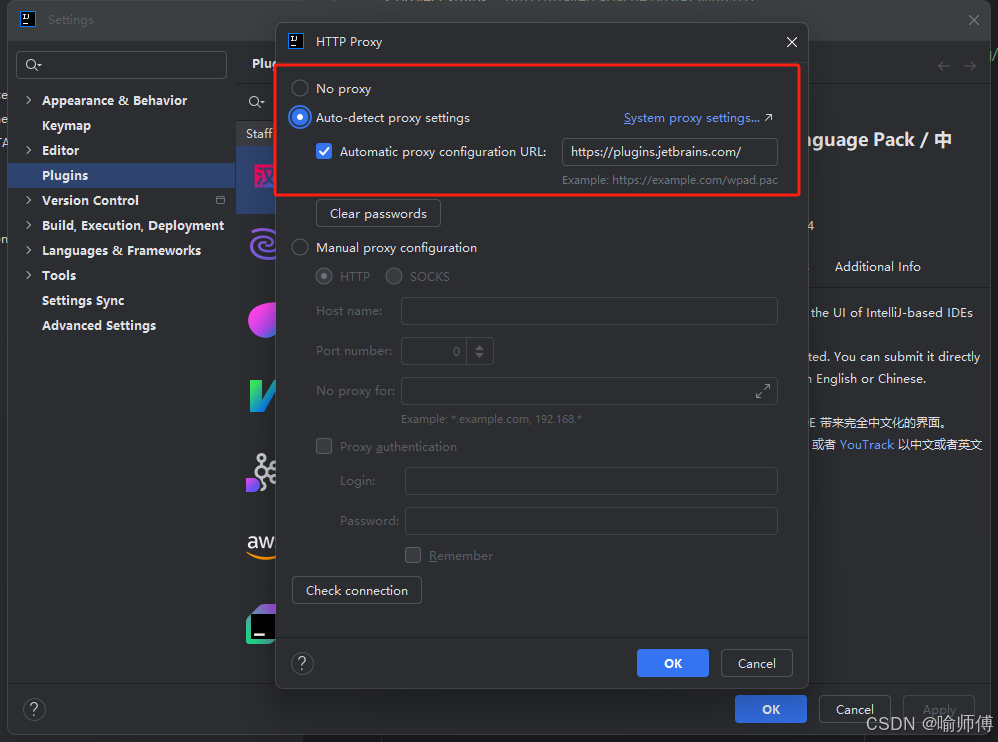Select the pink gradient plugin icon
The height and width of the screenshot is (742, 998).
262,320
